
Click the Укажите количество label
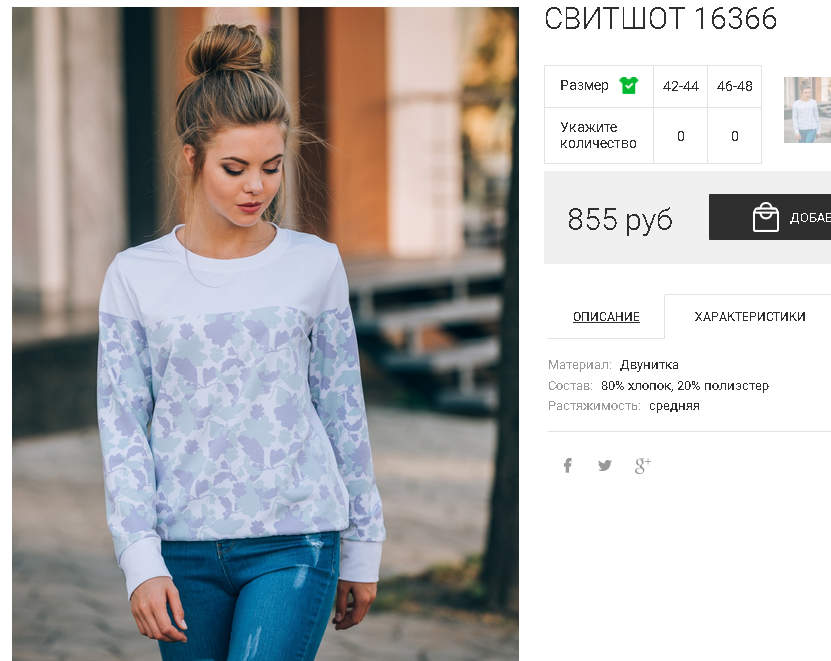[598, 135]
